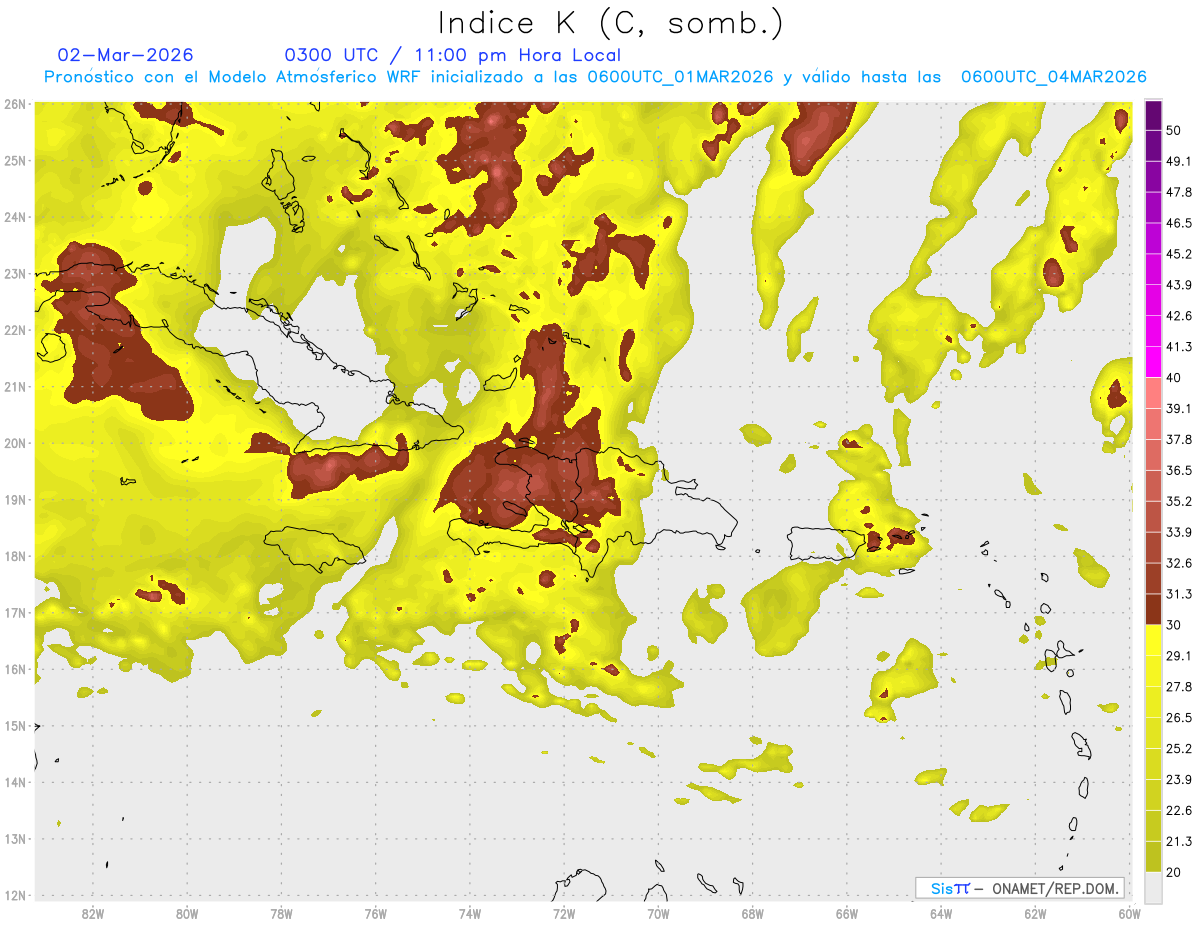Click the color scale value '50'
Viewport: 1200px width, 927px height.
tap(1173, 131)
